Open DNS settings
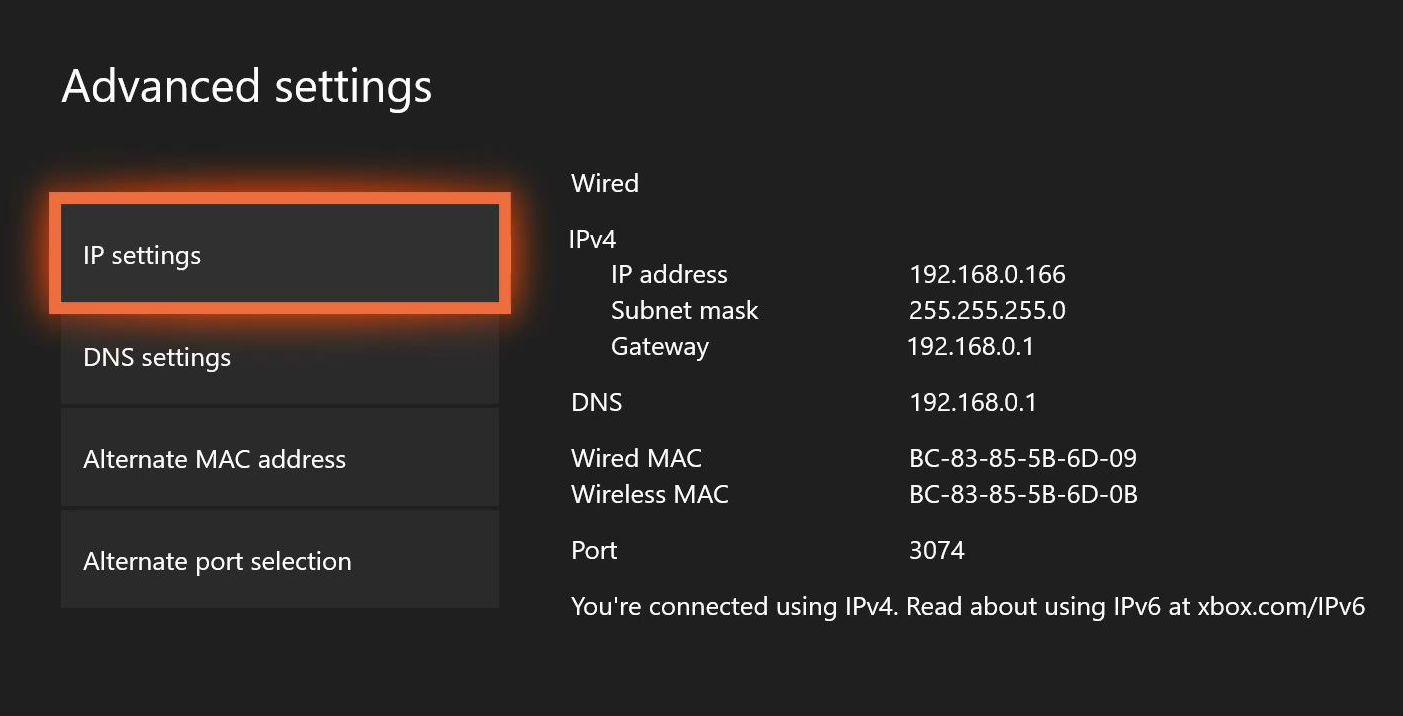The height and width of the screenshot is (716, 1403). coord(280,357)
